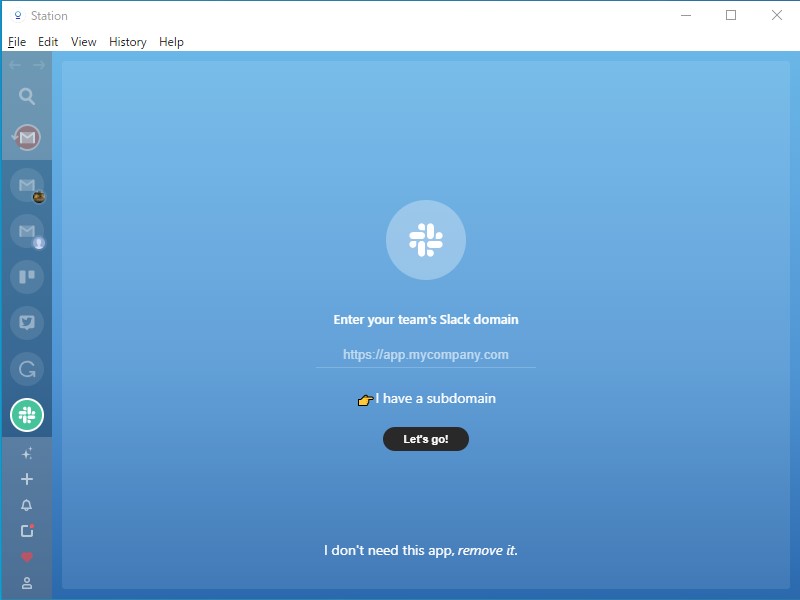This screenshot has width=800, height=600.
Task: Select the green Slack app icon
Action: click(27, 415)
